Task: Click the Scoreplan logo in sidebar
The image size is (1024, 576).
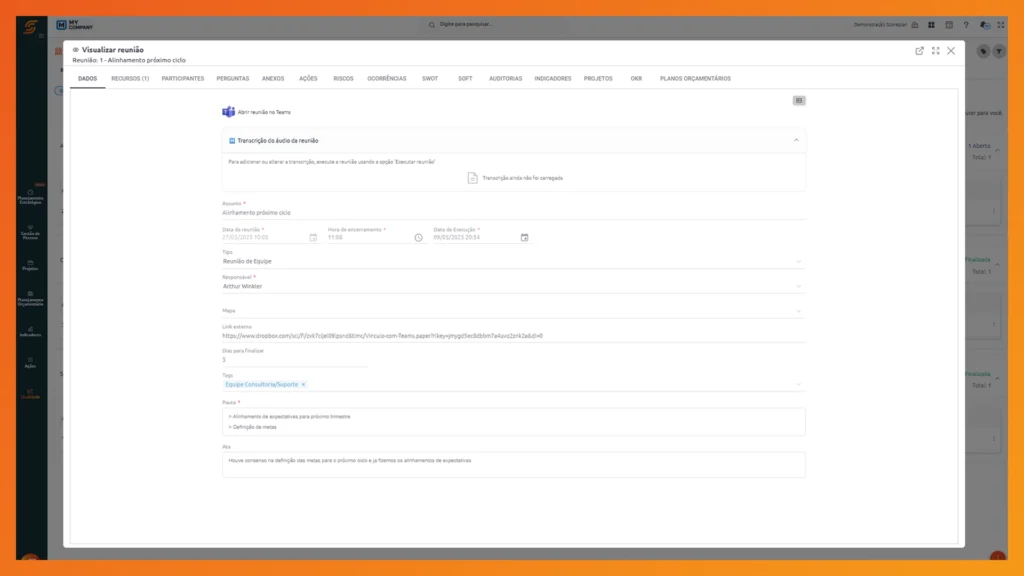Action: pos(30,27)
